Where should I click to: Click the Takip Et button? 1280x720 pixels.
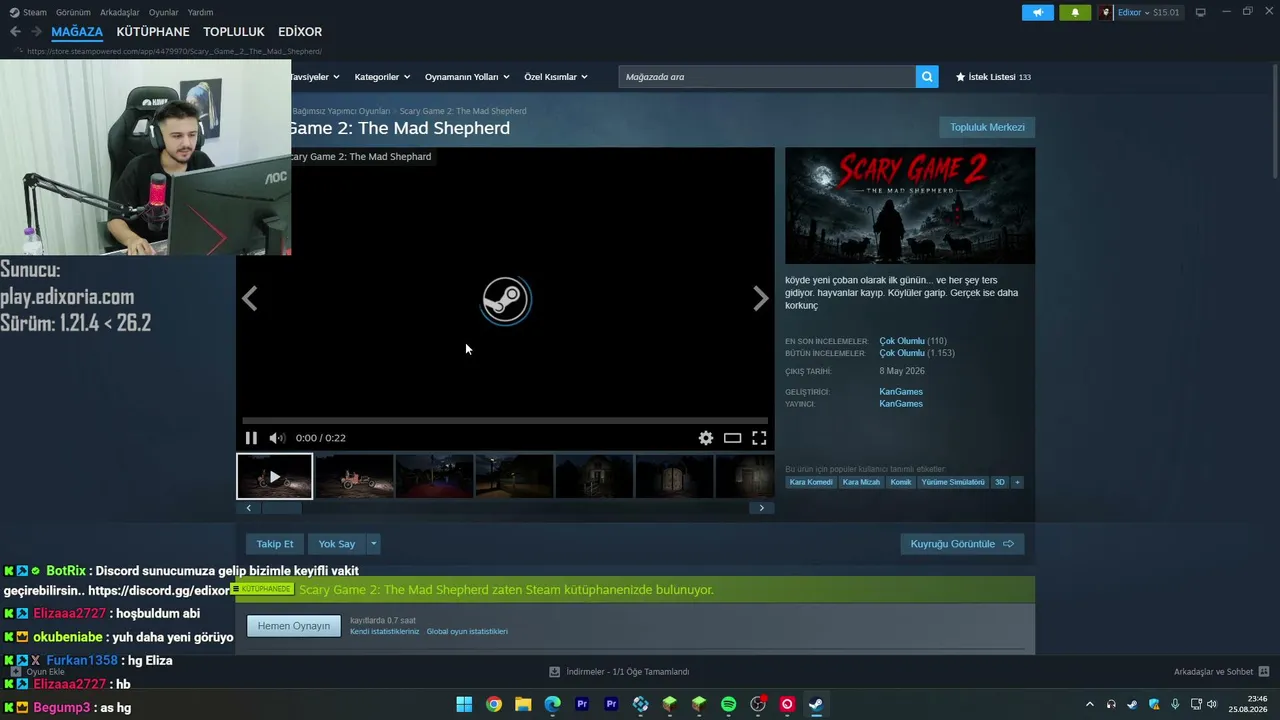275,544
